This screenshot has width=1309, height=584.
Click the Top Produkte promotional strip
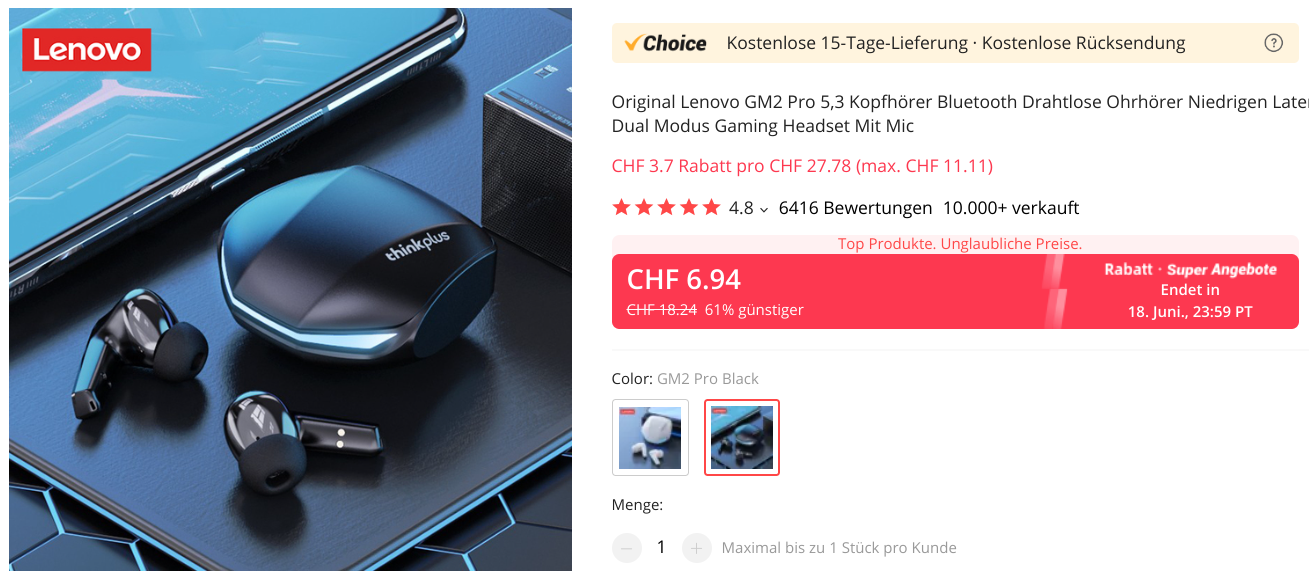(960, 244)
